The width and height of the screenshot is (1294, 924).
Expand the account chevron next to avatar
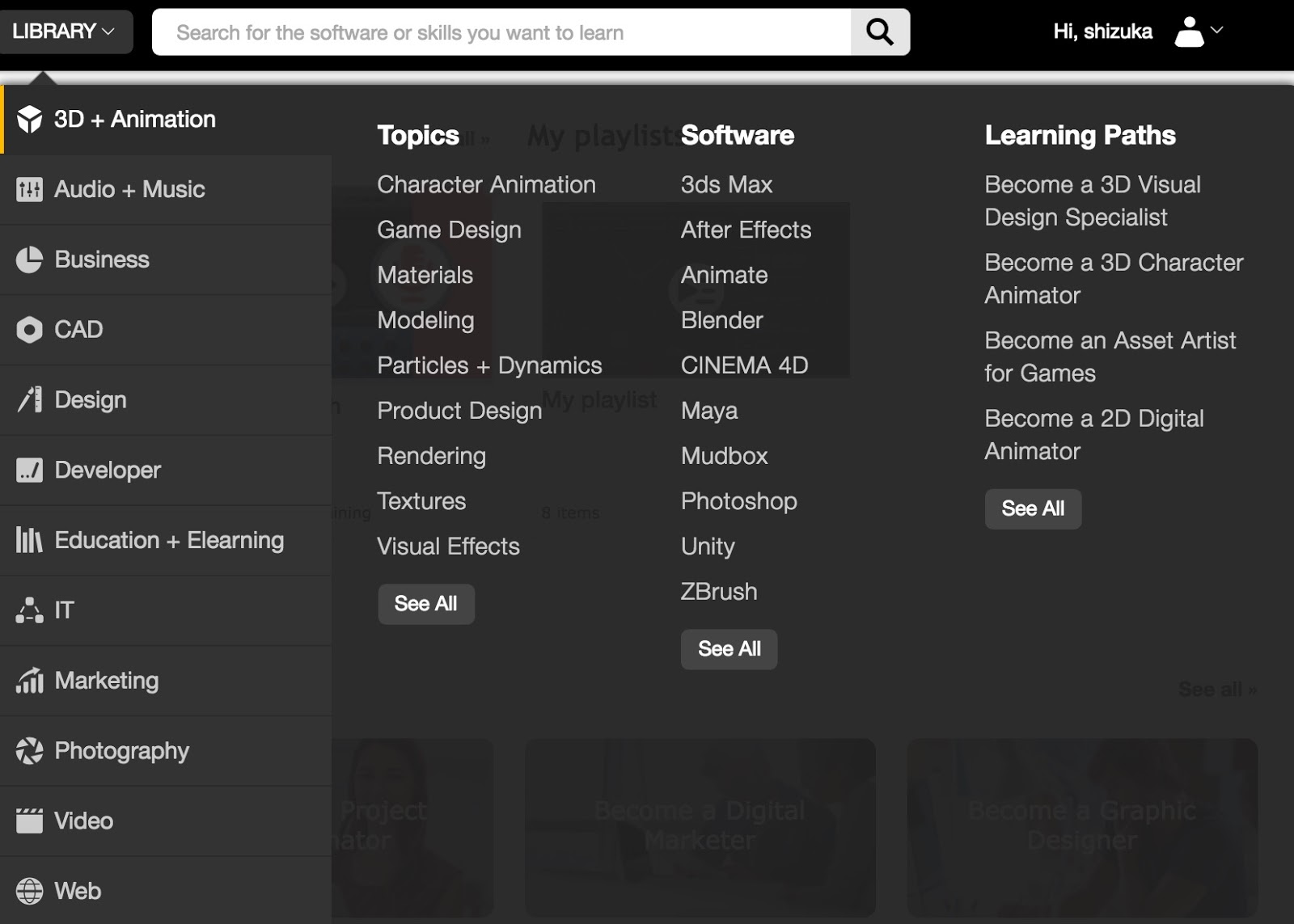coord(1216,31)
